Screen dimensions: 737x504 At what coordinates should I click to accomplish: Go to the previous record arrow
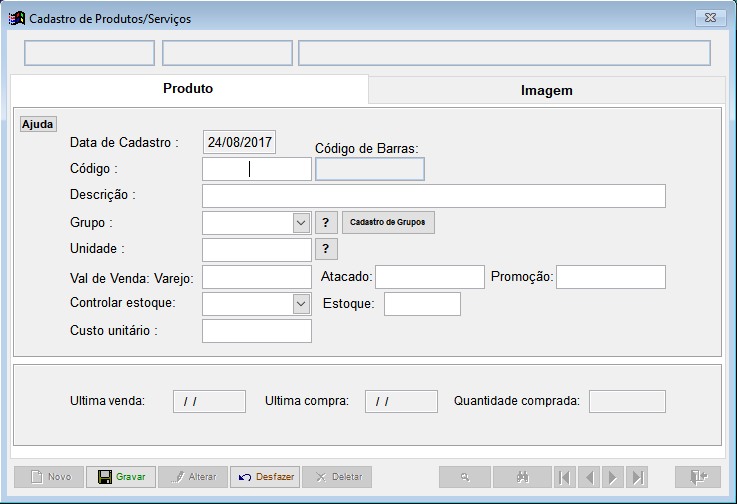[x=589, y=478]
